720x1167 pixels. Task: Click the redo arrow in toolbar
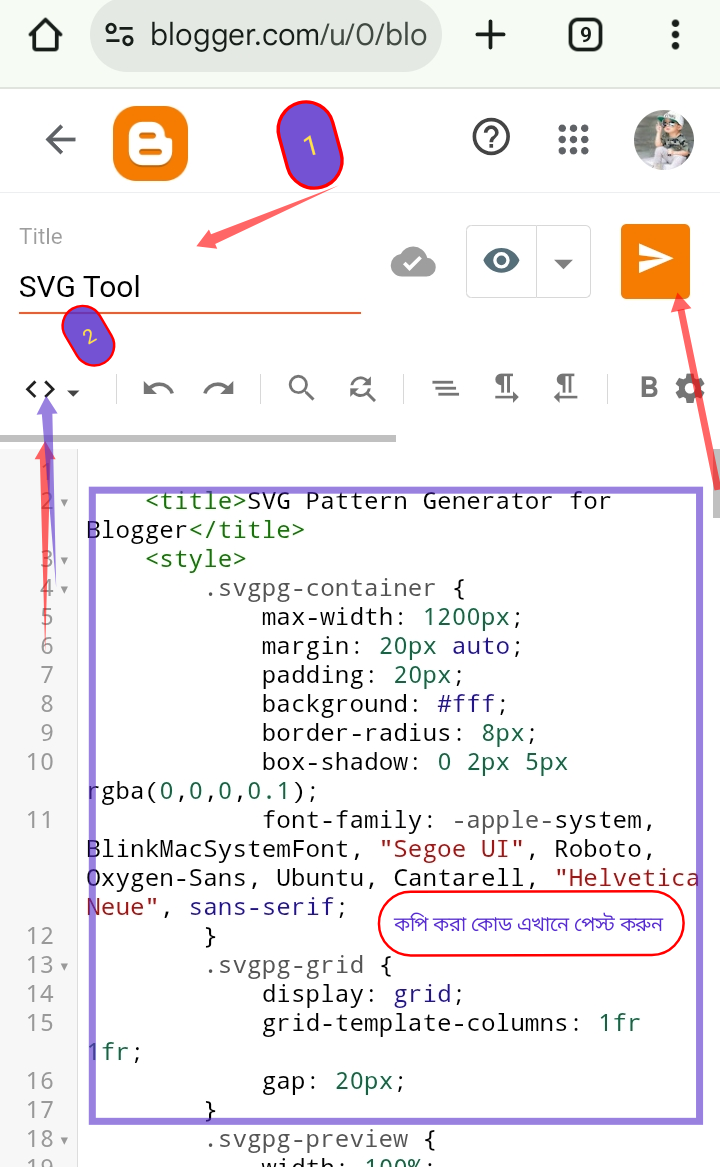[218, 388]
